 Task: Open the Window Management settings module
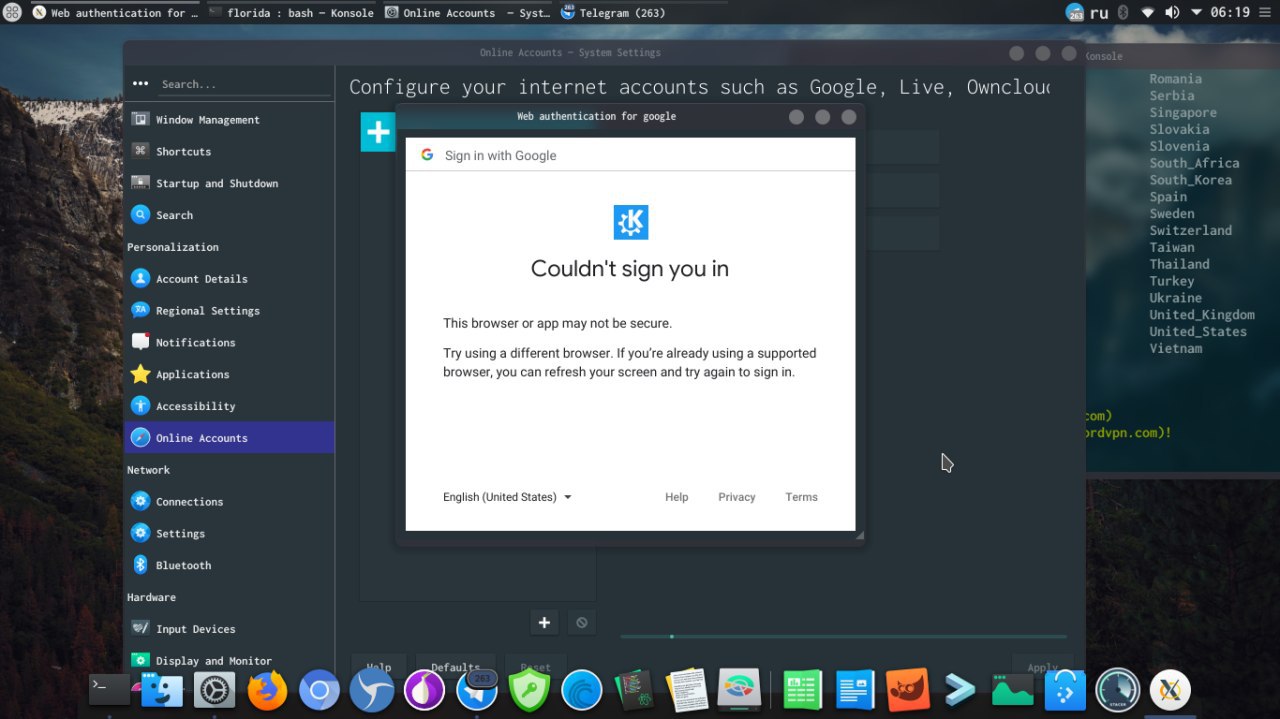(x=229, y=120)
